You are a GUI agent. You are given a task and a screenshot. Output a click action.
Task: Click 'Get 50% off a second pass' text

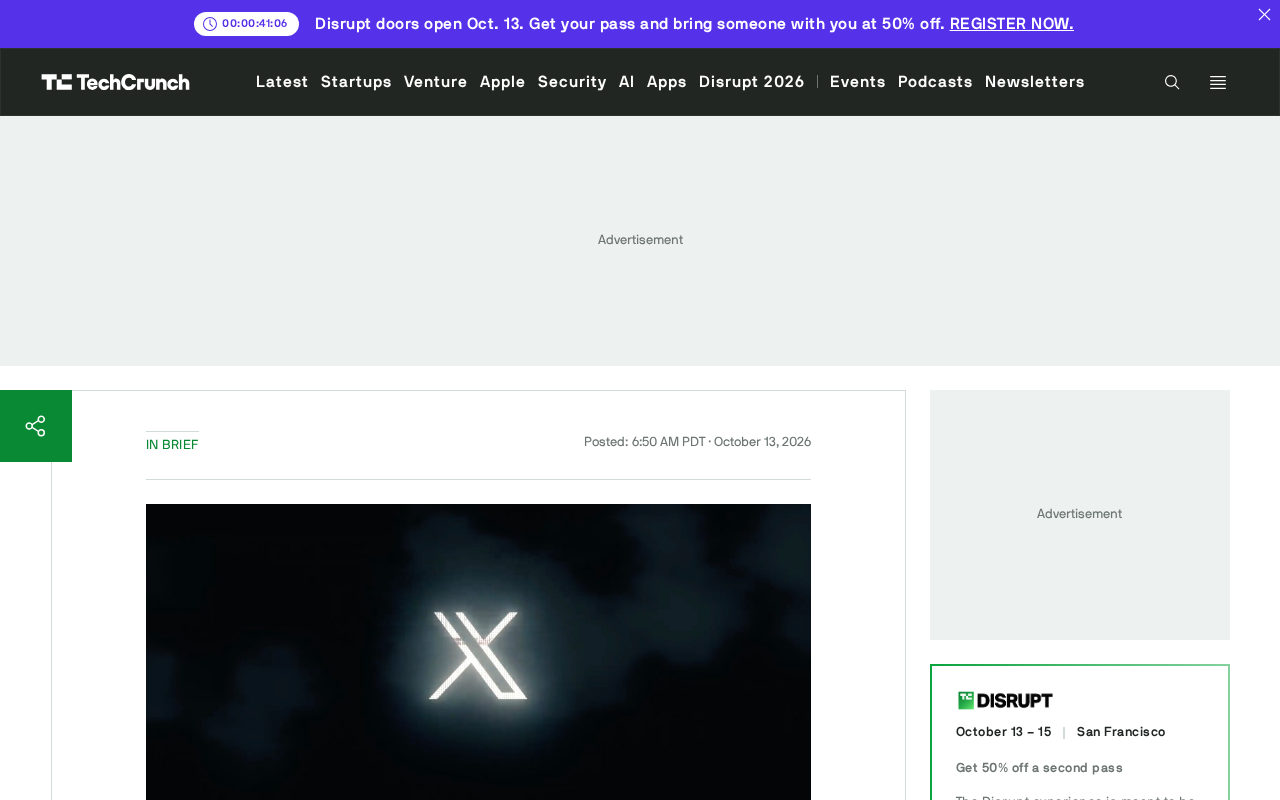point(1039,768)
